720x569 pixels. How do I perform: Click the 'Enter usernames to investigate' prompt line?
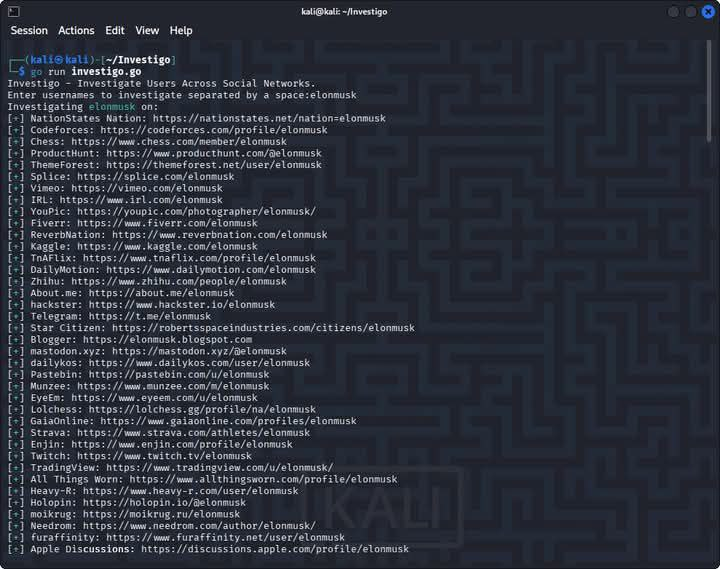click(182, 95)
